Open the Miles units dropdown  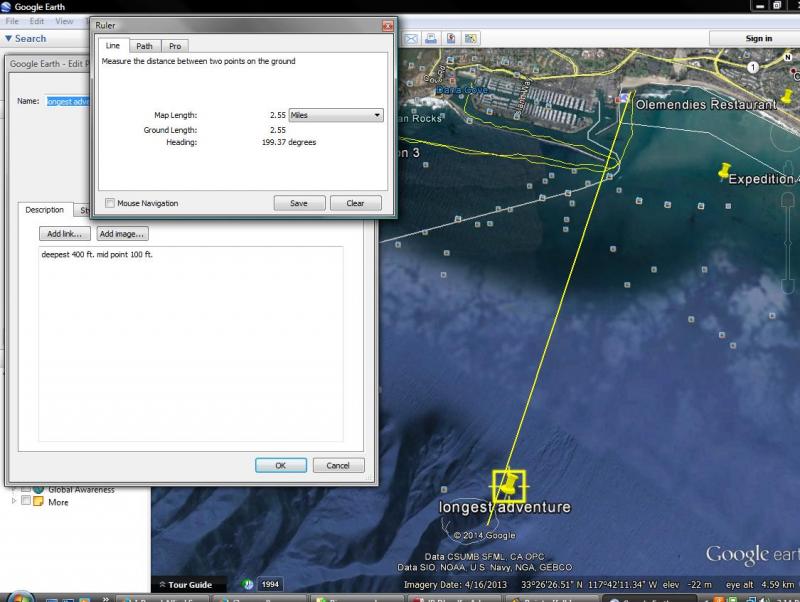[336, 115]
